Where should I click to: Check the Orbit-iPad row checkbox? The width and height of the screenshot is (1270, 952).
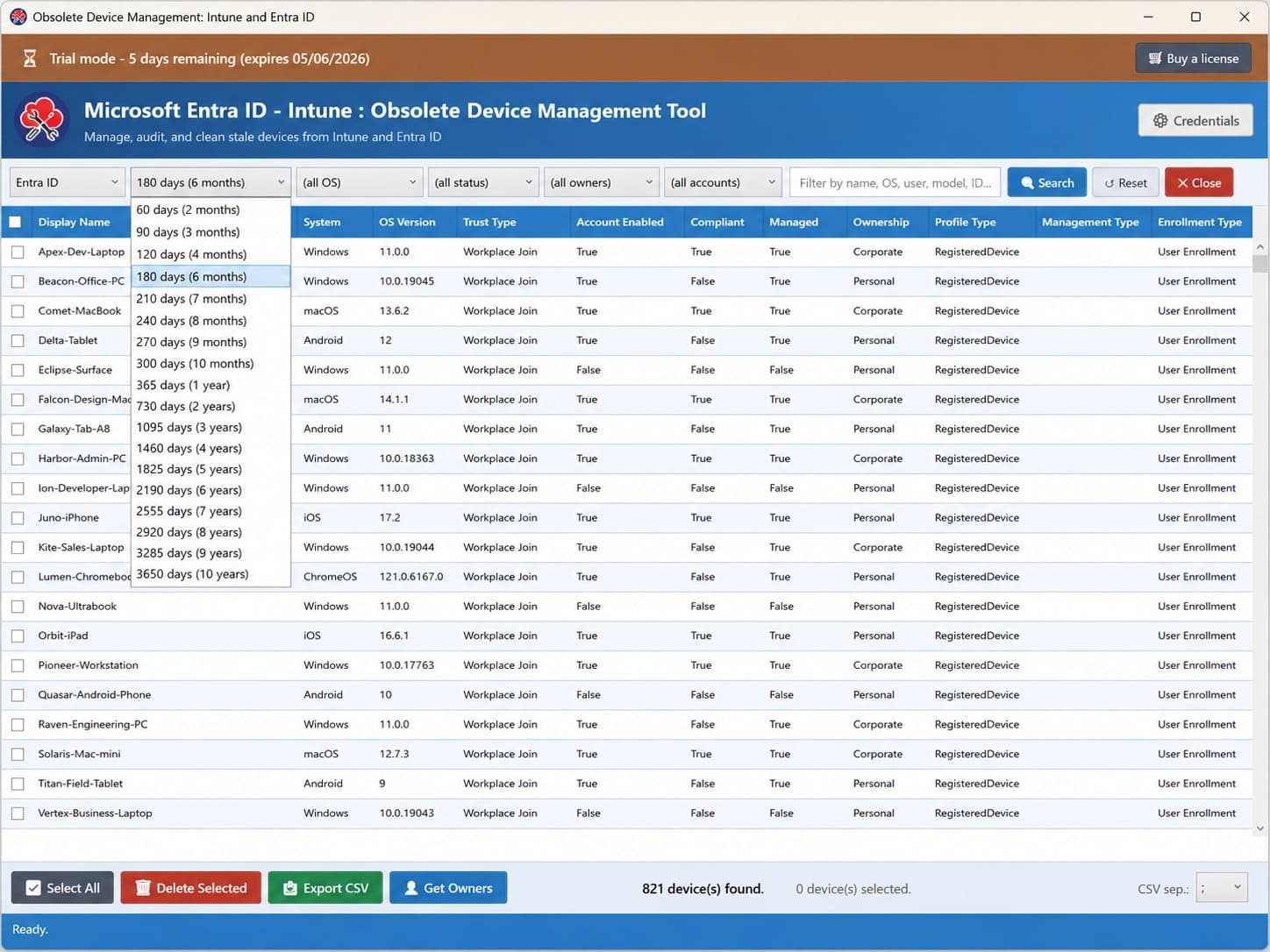click(x=18, y=636)
